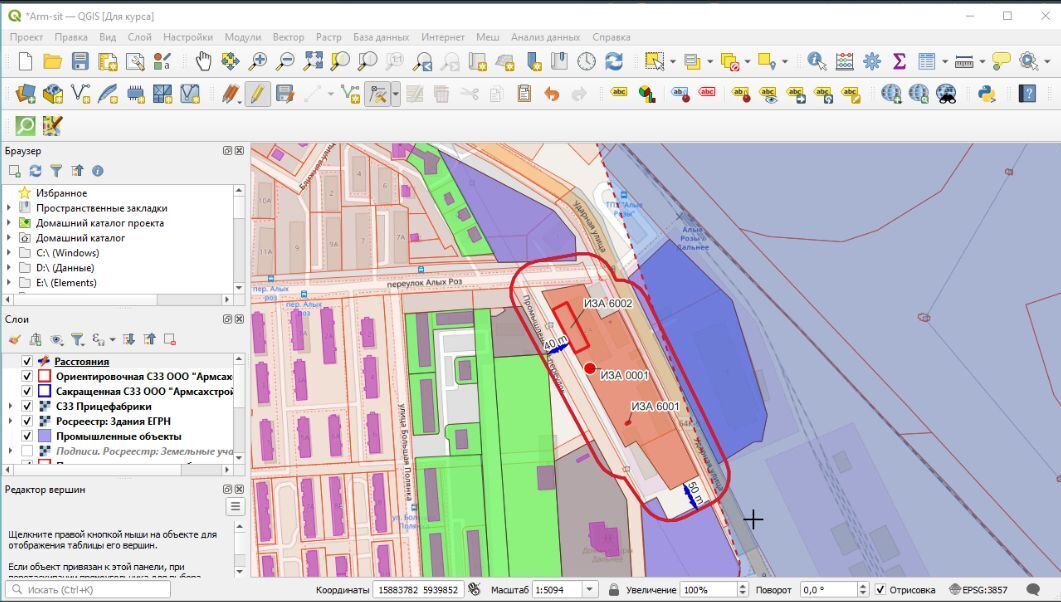Open the statistical summary sigma tool
Image resolution: width=1061 pixels, height=602 pixels.
click(x=899, y=61)
